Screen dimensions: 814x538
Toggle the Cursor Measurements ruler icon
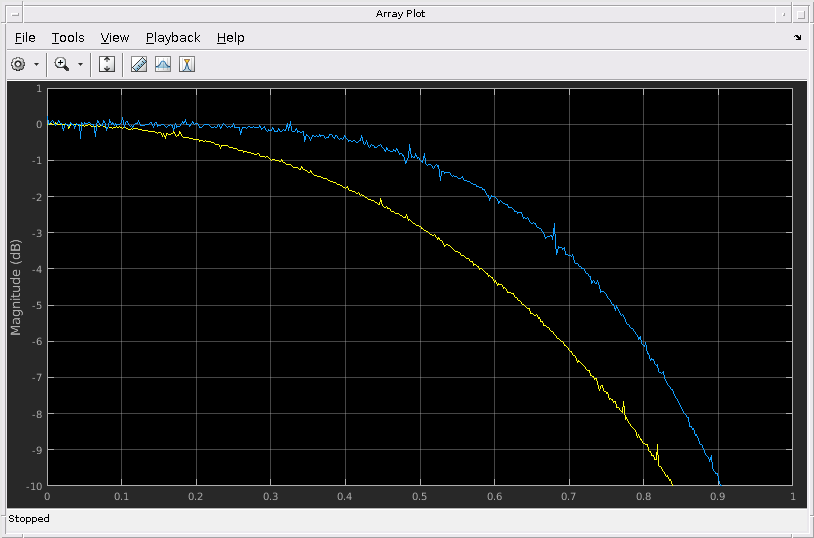point(139,64)
